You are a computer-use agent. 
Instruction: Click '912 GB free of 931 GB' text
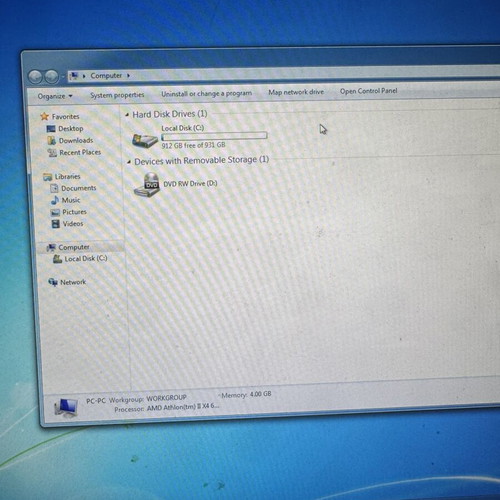coord(193,146)
